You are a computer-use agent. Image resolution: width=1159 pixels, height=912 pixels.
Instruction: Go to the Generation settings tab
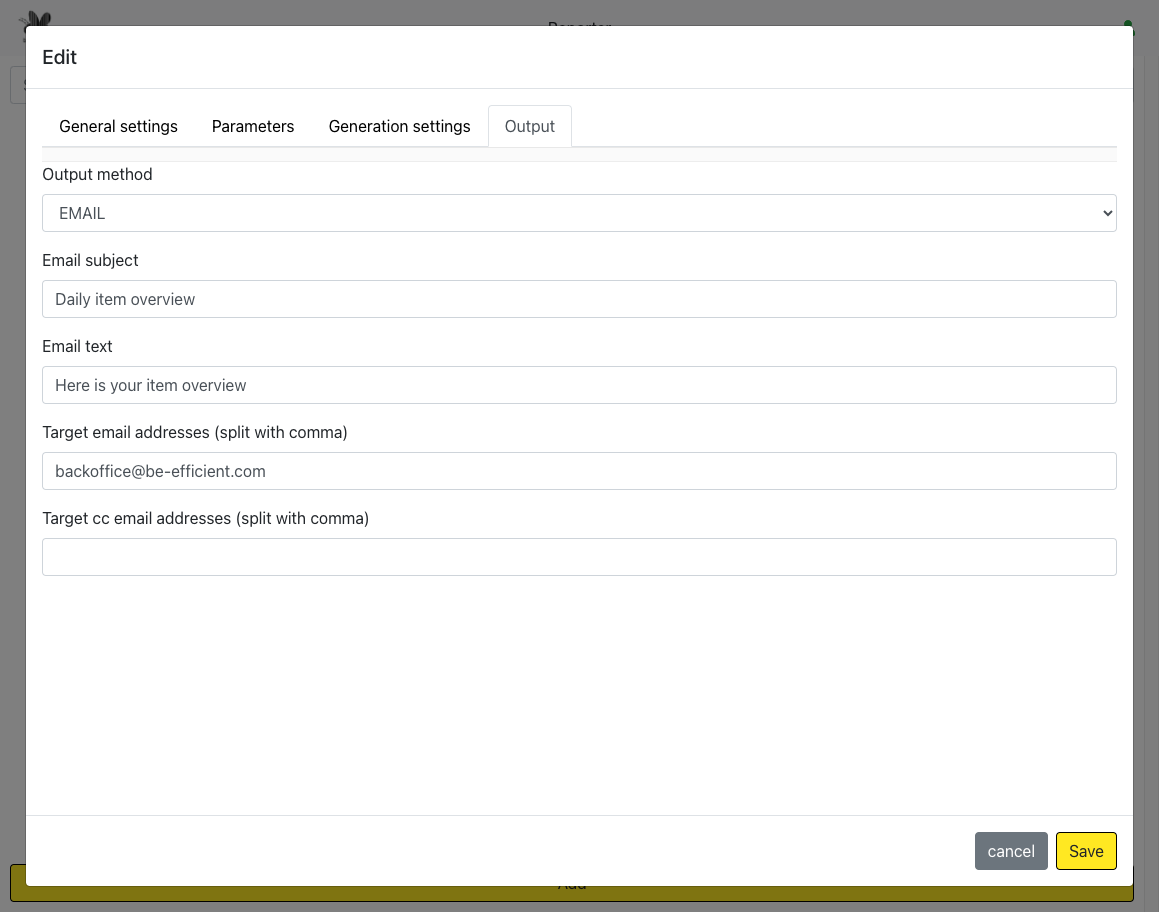pos(399,126)
